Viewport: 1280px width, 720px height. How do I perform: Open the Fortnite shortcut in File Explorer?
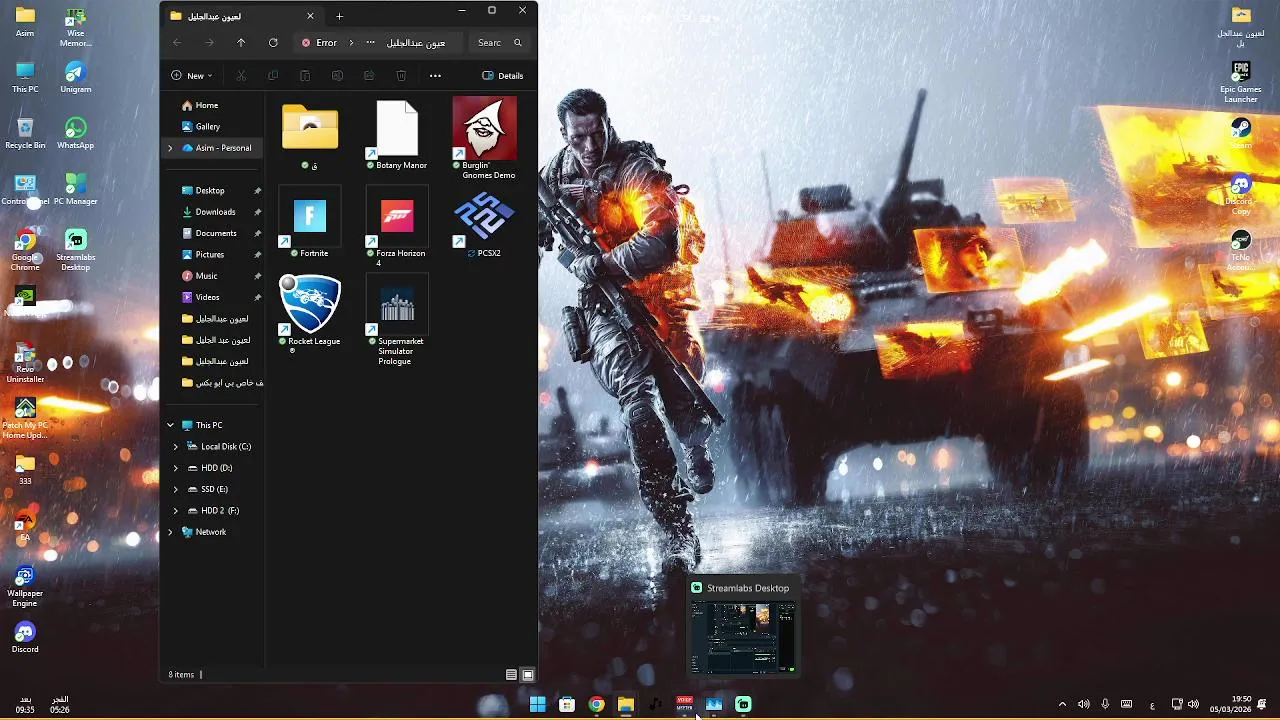[310, 224]
